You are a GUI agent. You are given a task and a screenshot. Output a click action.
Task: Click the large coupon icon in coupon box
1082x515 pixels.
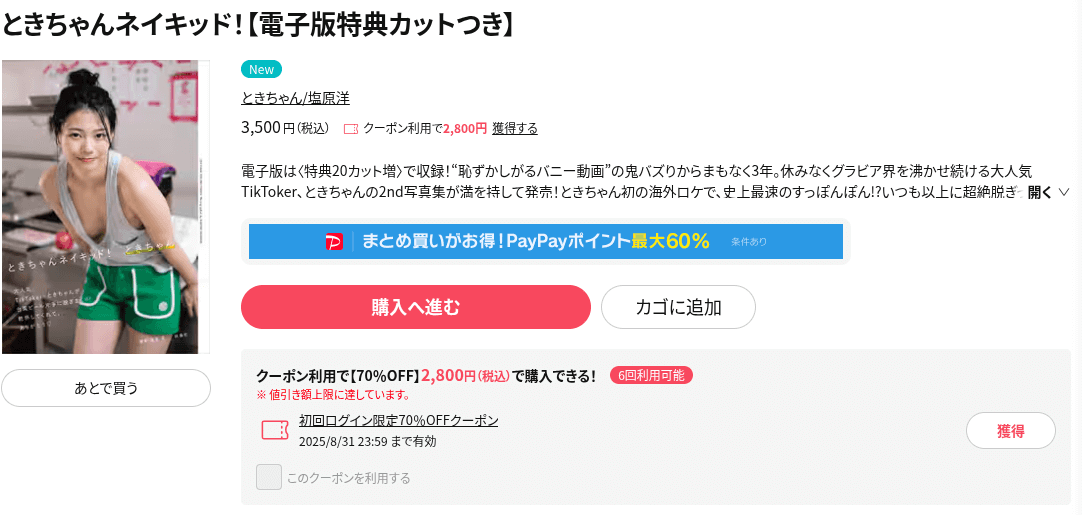(x=275, y=430)
